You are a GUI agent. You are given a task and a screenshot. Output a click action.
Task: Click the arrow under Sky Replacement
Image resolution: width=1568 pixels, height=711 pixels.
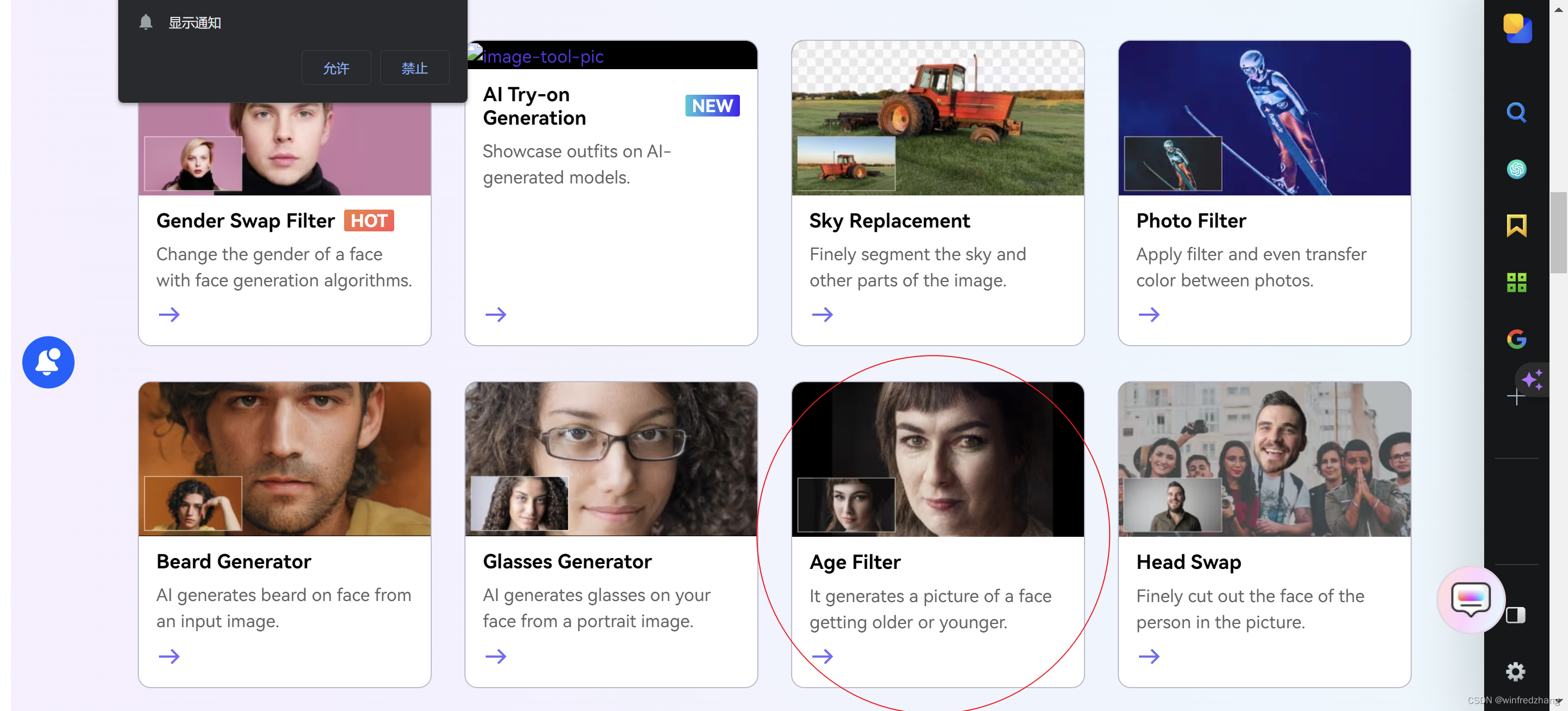822,314
